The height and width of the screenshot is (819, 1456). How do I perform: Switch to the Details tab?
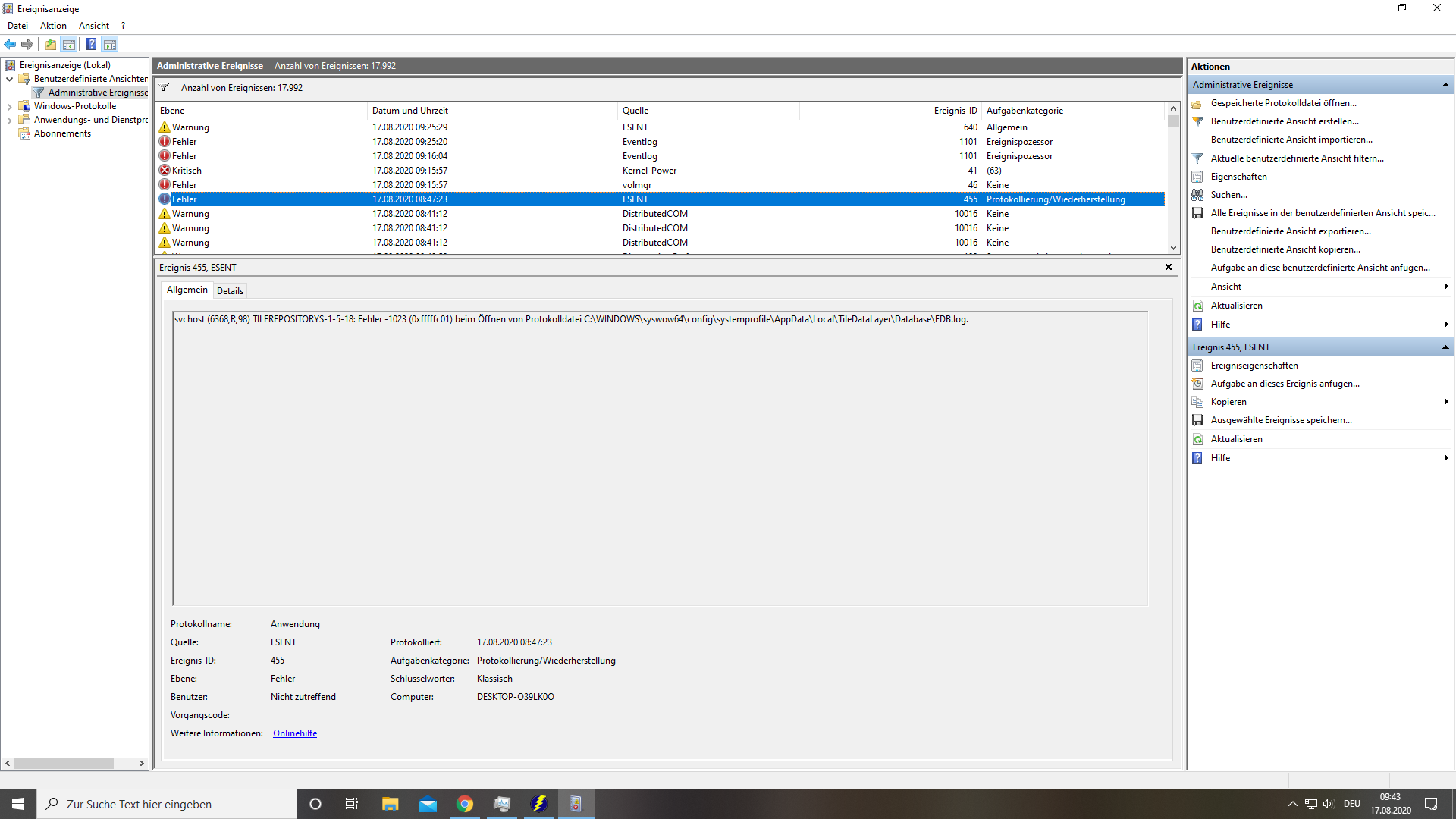click(230, 291)
